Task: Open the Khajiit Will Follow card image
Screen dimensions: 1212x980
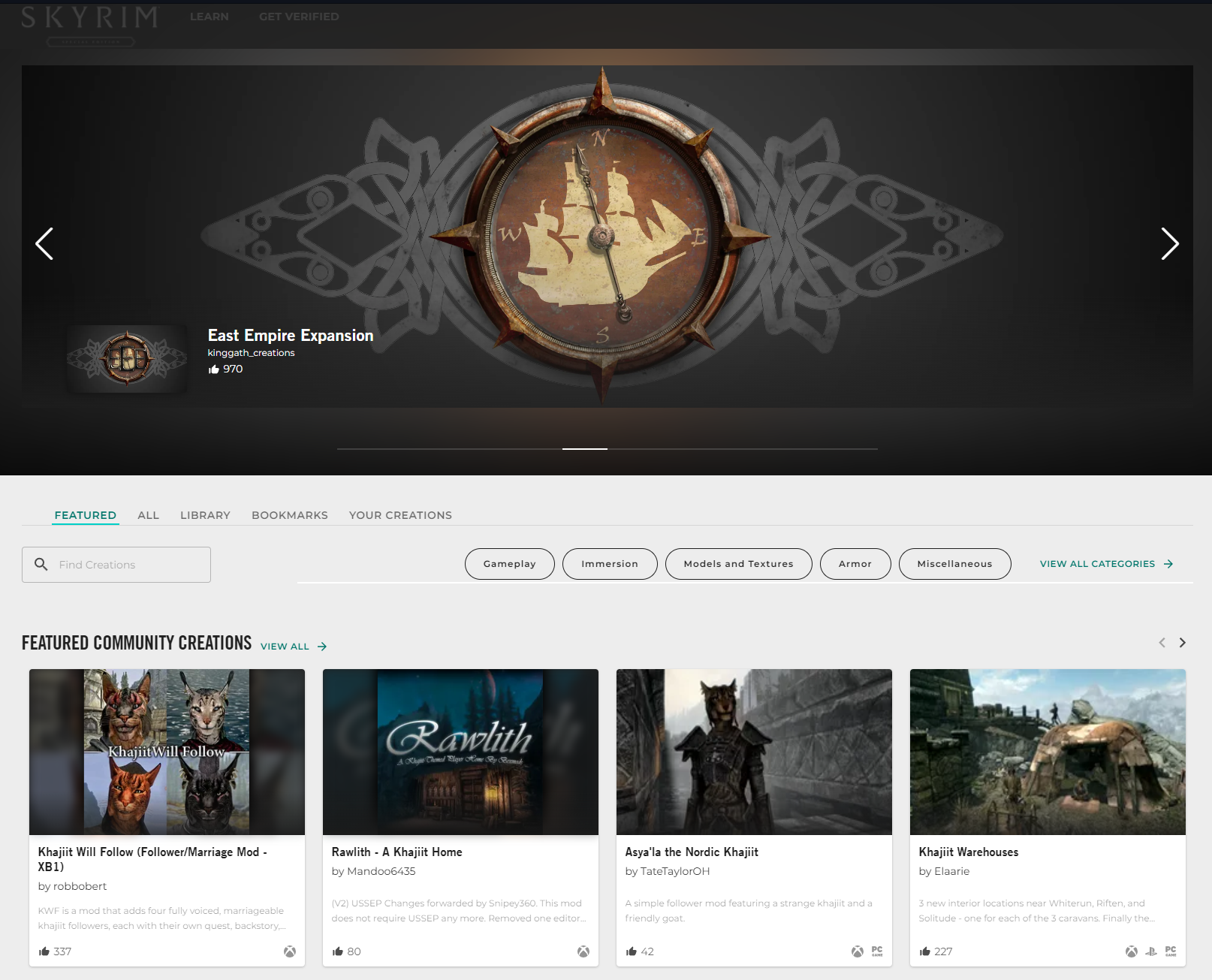Action: (167, 752)
